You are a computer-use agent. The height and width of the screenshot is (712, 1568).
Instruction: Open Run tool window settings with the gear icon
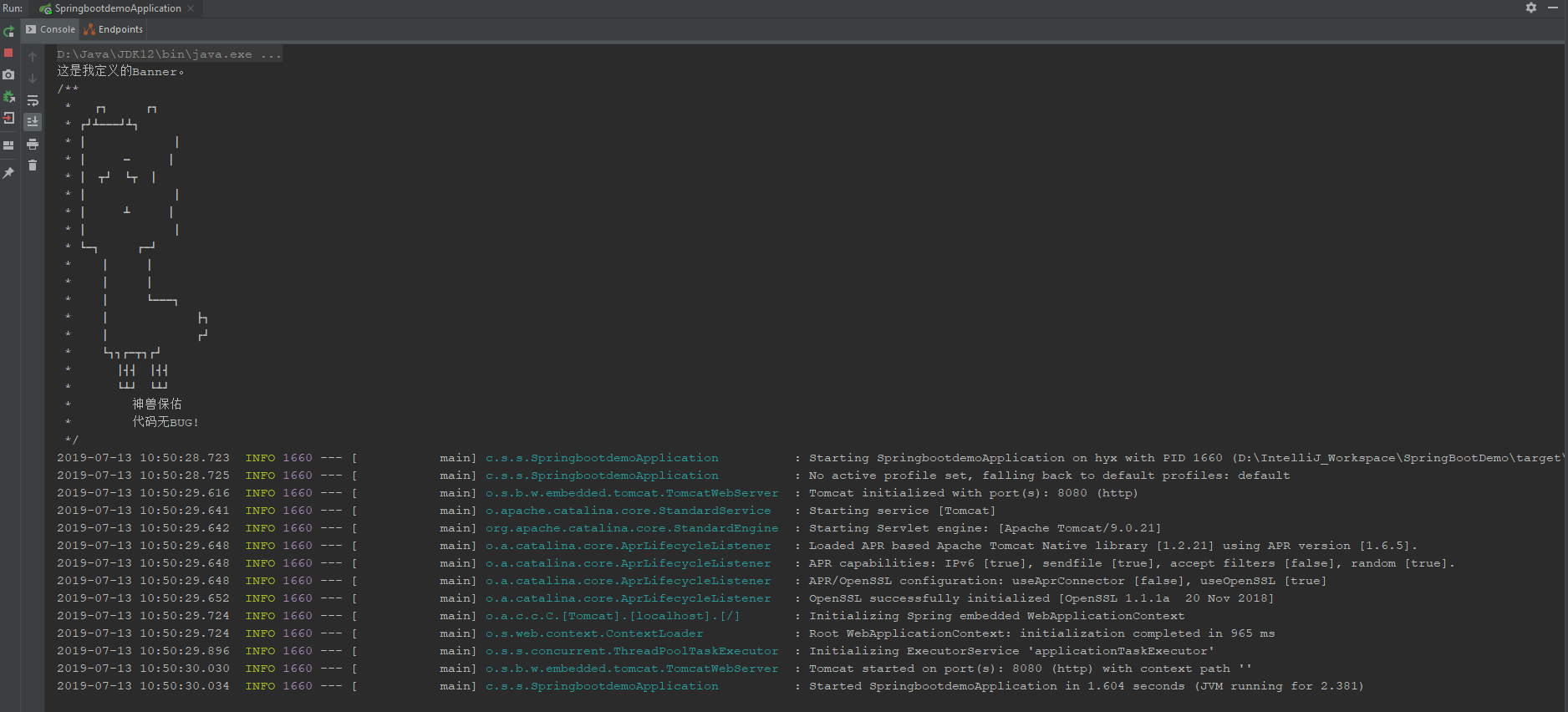[x=1531, y=8]
